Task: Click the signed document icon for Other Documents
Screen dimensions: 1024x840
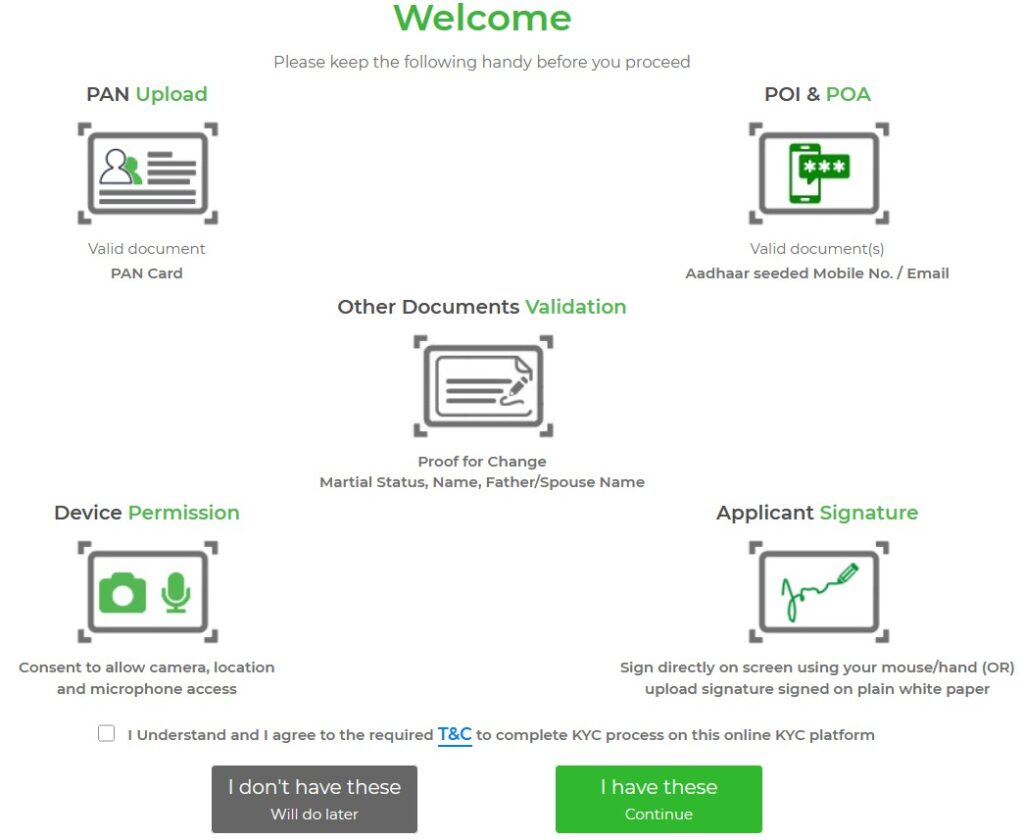Action: tap(483, 386)
